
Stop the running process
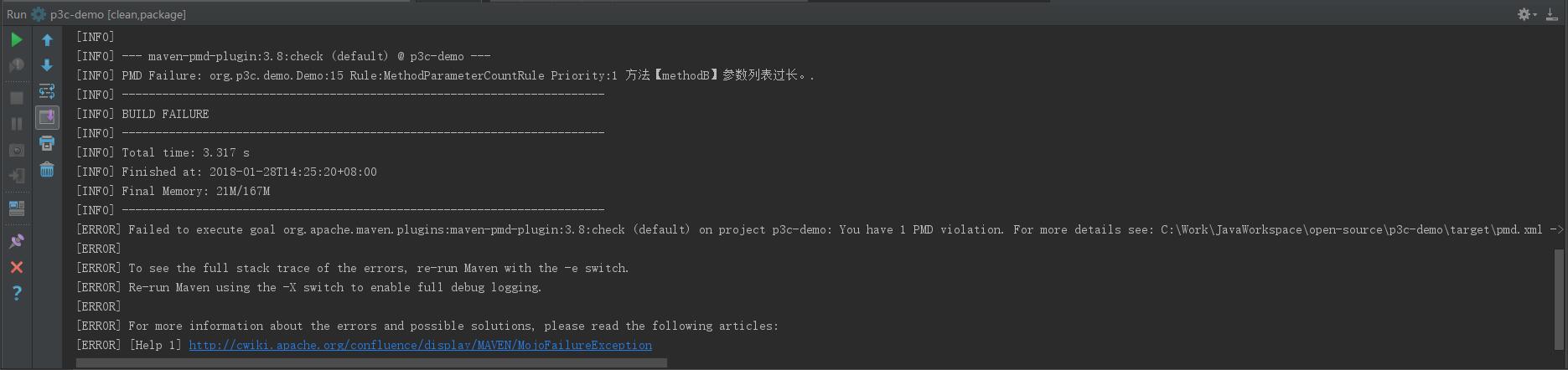(x=16, y=98)
